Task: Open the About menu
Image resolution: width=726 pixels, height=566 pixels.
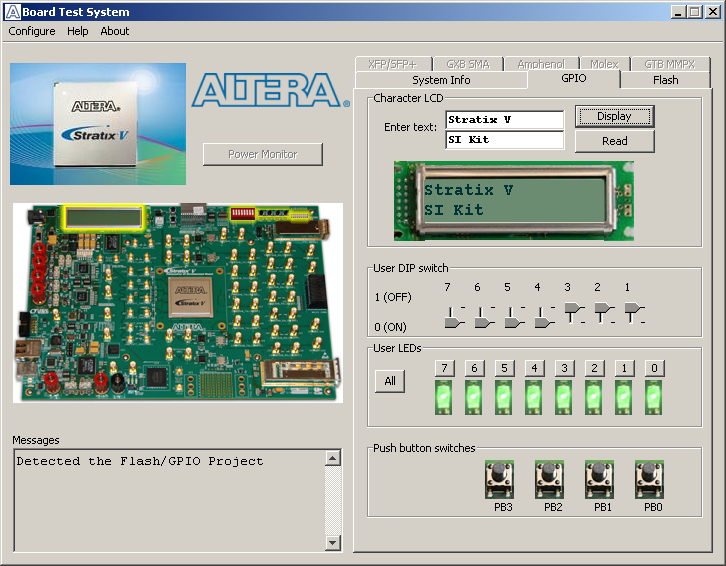Action: [114, 31]
